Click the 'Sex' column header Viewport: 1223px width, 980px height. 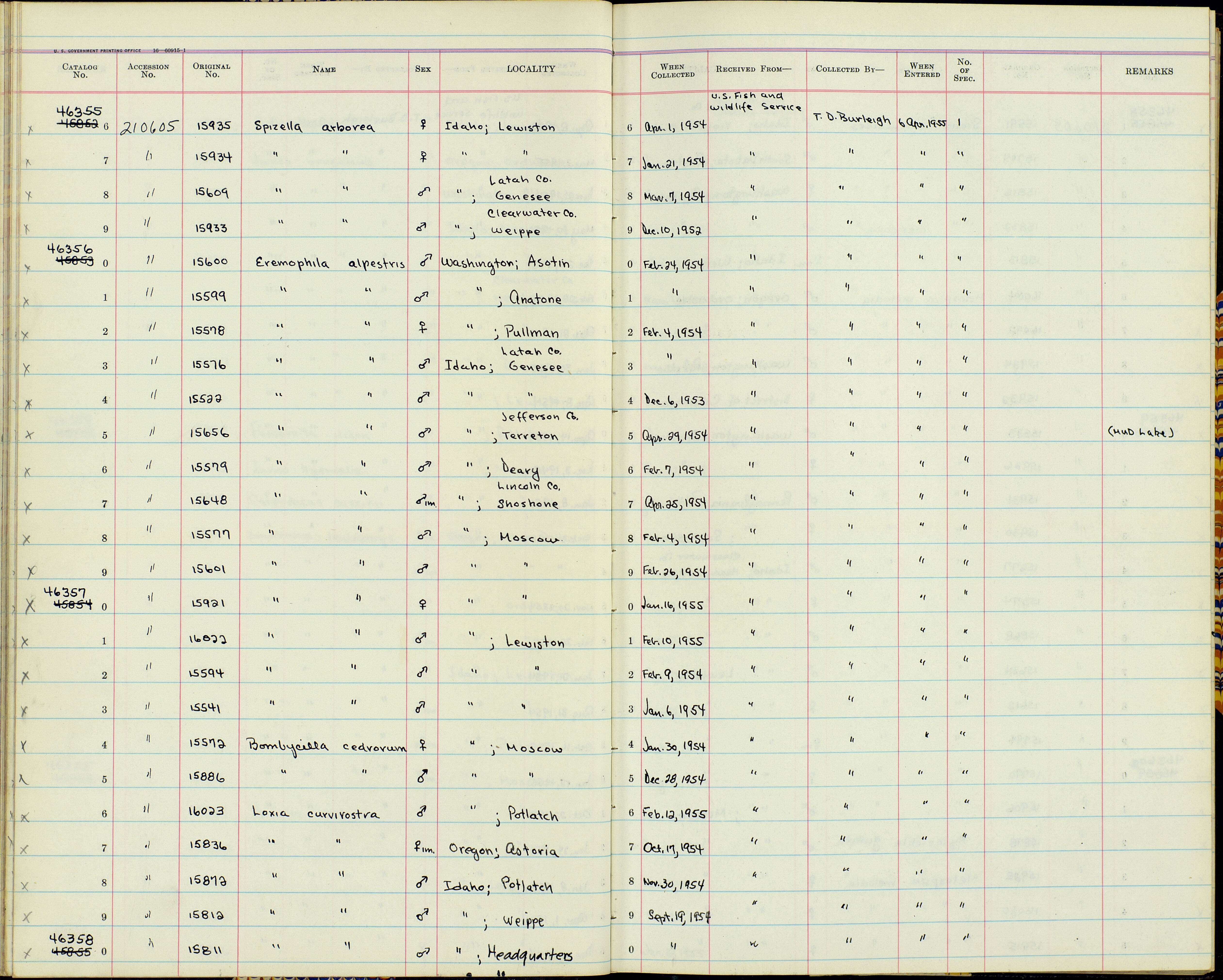[423, 69]
